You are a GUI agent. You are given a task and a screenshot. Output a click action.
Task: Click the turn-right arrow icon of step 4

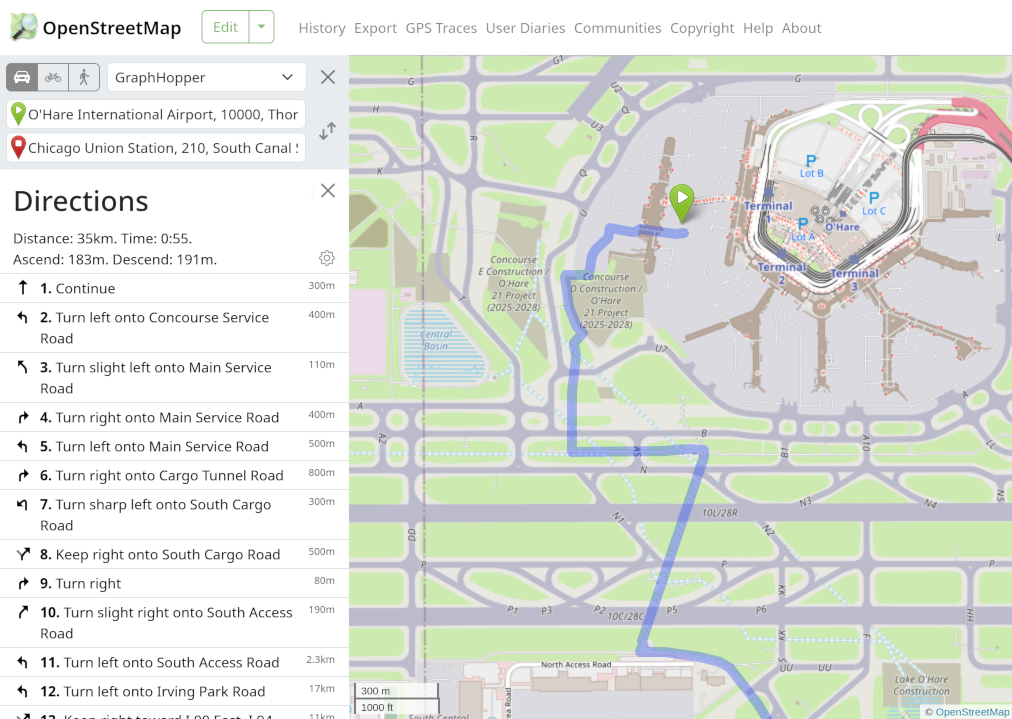23,417
